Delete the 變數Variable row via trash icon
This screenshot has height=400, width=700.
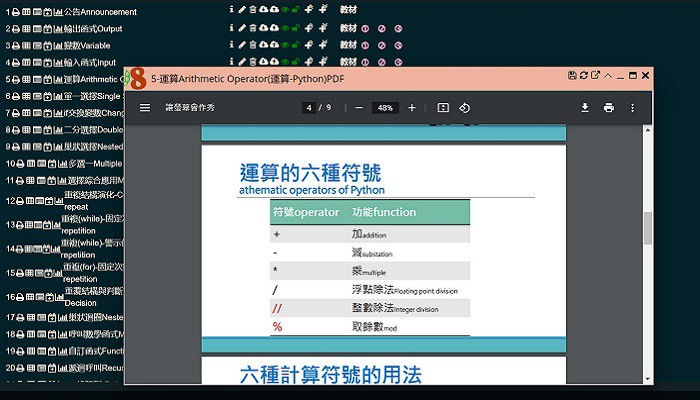(253, 45)
